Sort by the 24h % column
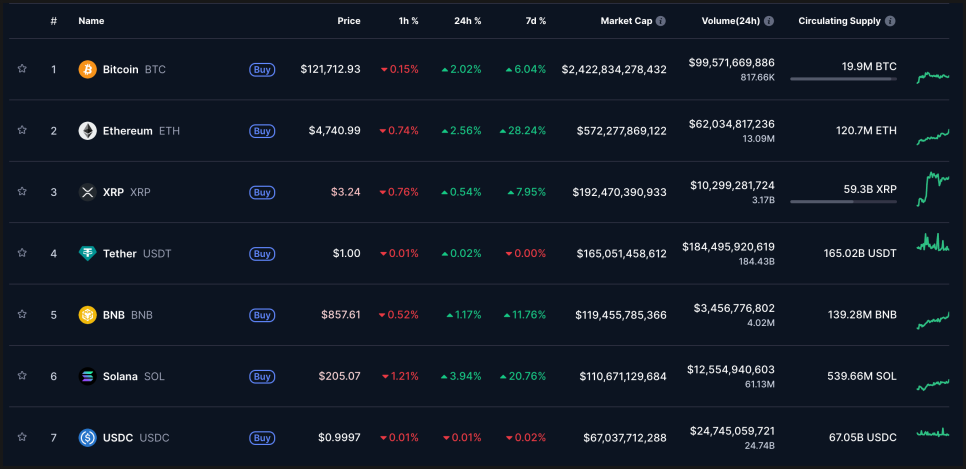Image resolution: width=966 pixels, height=469 pixels. click(468, 21)
